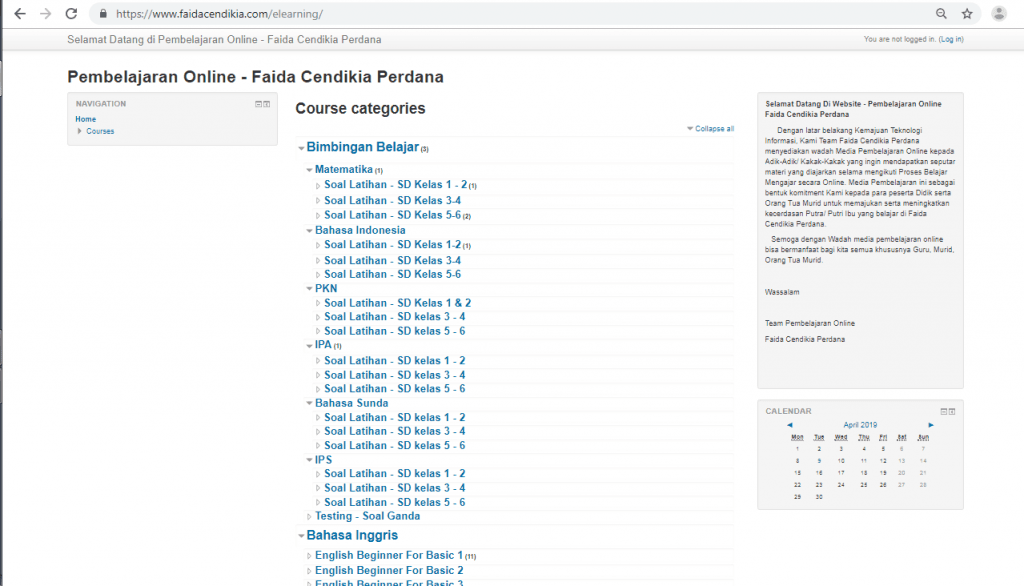Click the April 2019 calendar month link
This screenshot has height=586, width=1024.
pyautogui.click(x=860, y=425)
